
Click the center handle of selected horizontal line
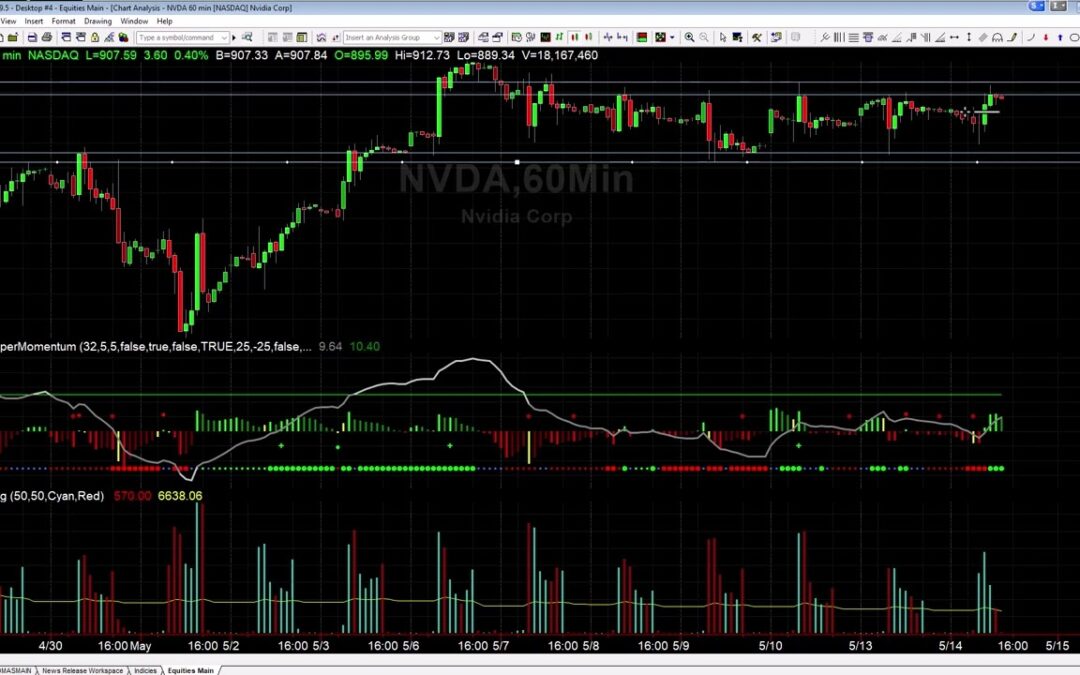coord(517,162)
